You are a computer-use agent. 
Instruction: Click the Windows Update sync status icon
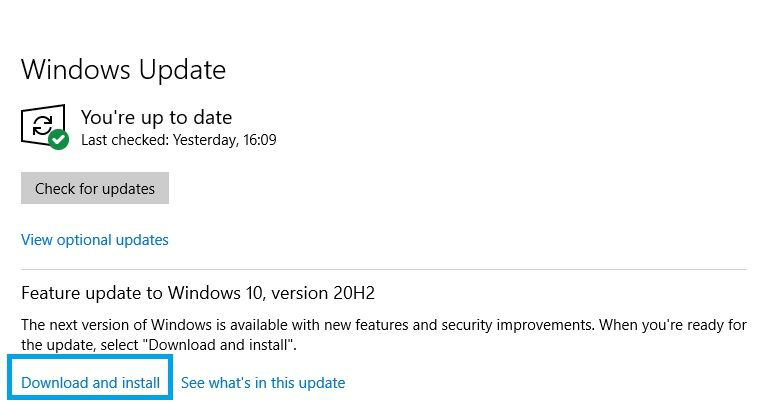pos(44,126)
